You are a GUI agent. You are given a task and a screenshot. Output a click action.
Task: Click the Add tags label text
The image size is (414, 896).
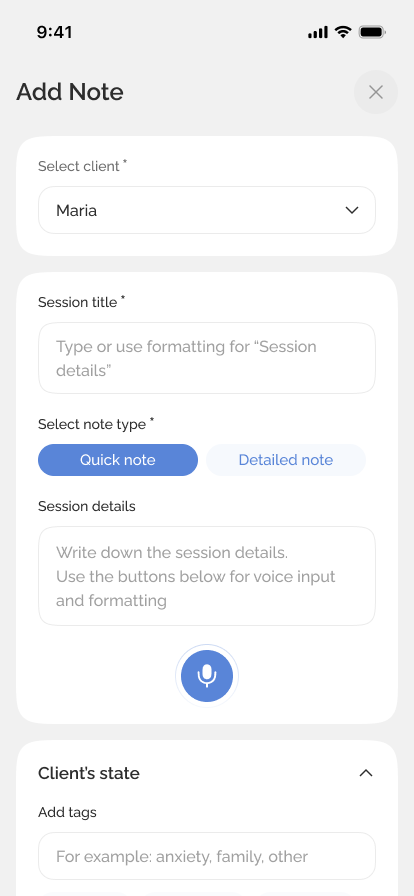pos(67,813)
